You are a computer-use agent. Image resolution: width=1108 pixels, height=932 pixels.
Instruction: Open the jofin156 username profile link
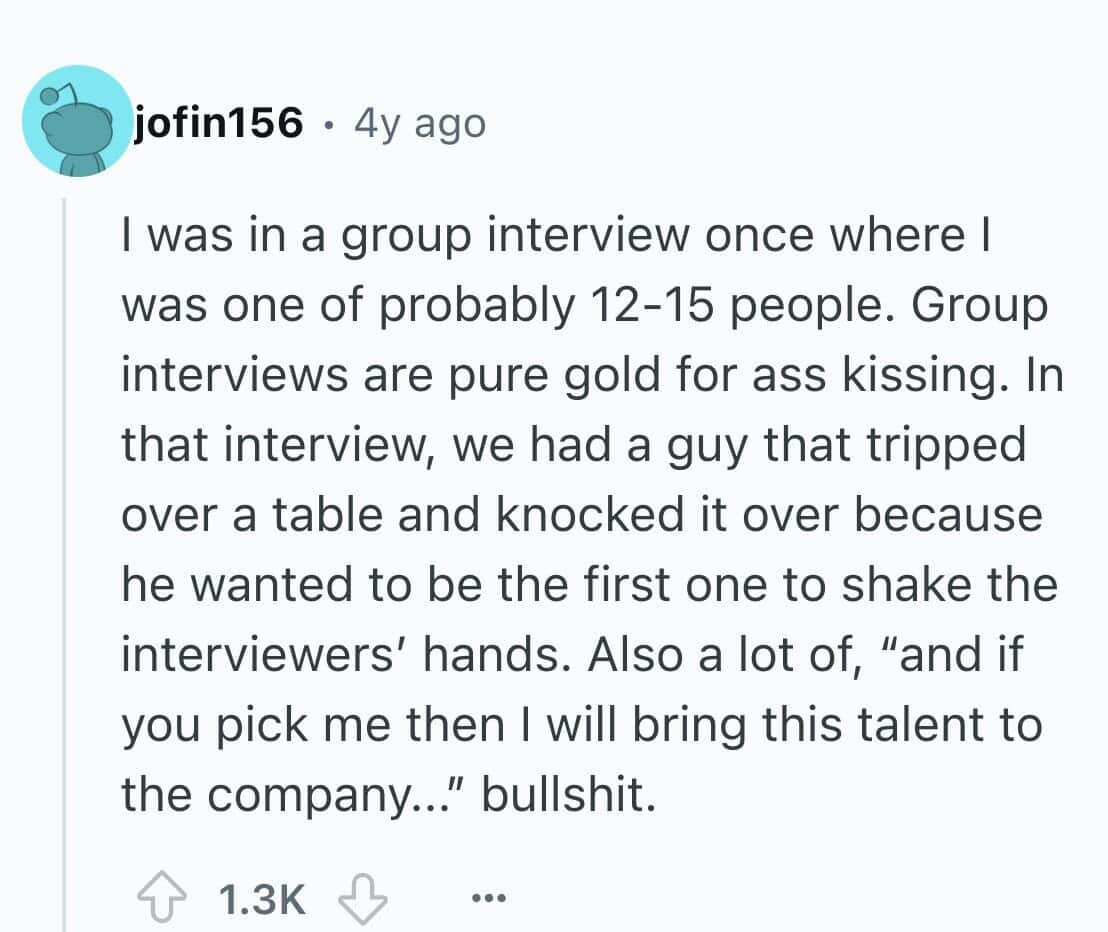pos(219,123)
